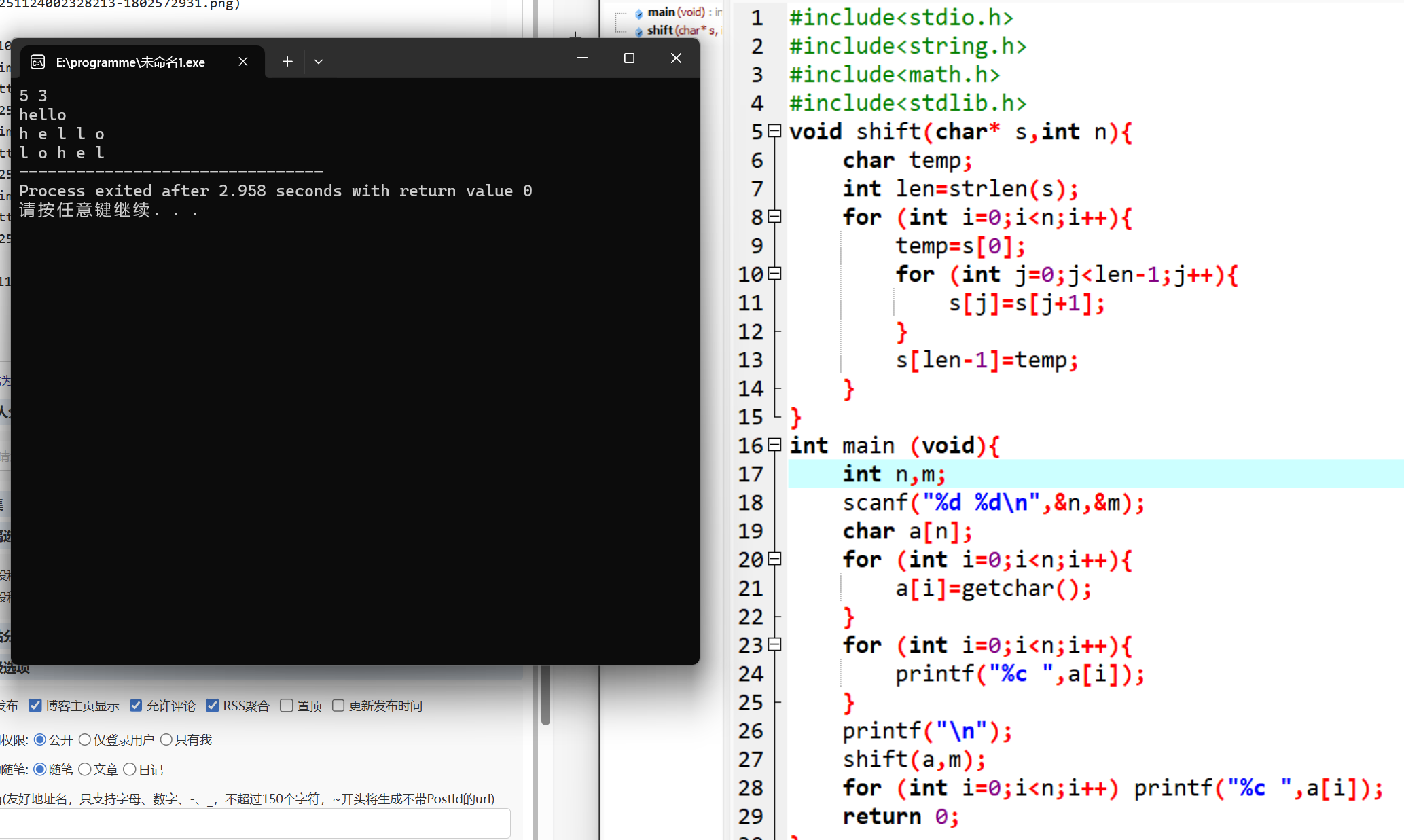Collapse the for loop fold on line 20
The image size is (1404, 840).
pyautogui.click(x=774, y=559)
